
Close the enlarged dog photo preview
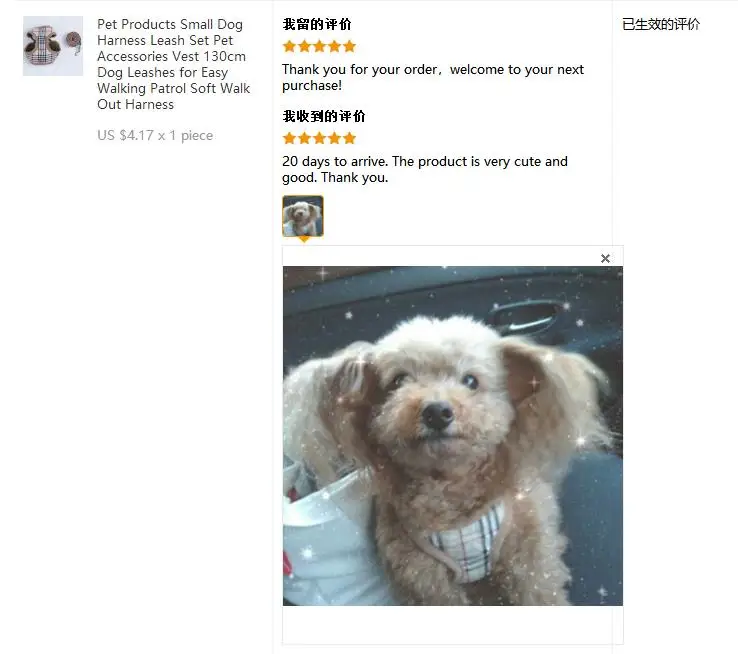pos(605,258)
